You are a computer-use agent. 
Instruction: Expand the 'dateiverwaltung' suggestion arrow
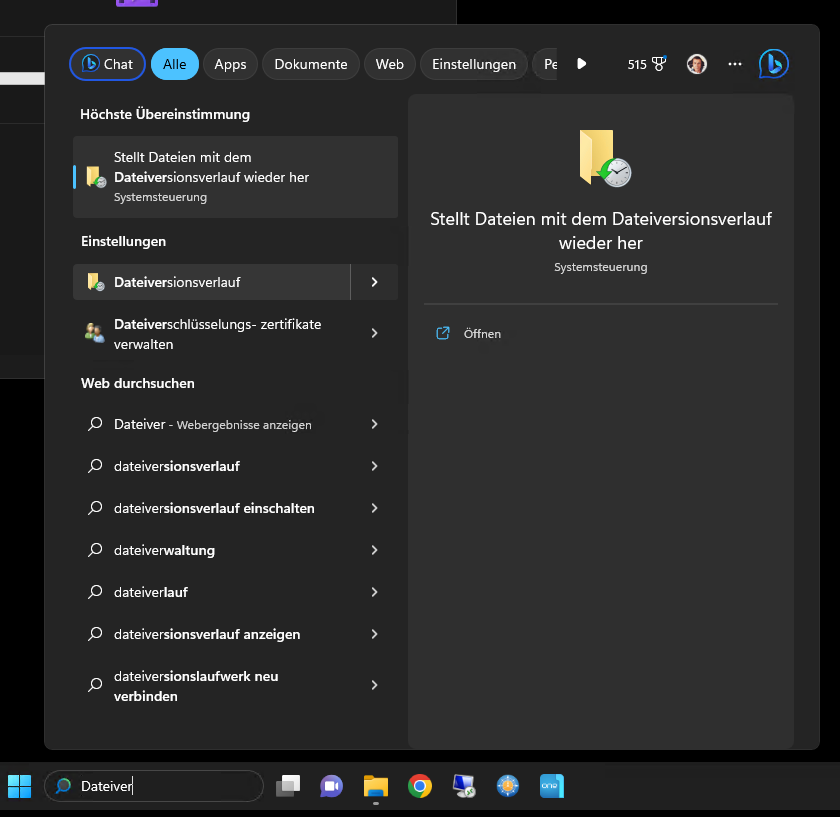pyautogui.click(x=374, y=550)
